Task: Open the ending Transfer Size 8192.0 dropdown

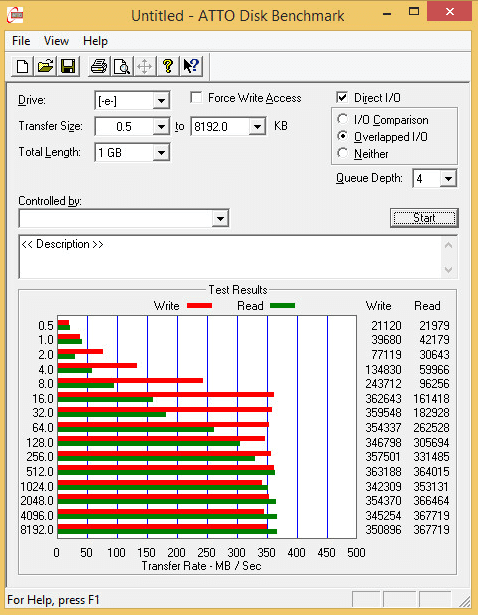Action: click(257, 127)
